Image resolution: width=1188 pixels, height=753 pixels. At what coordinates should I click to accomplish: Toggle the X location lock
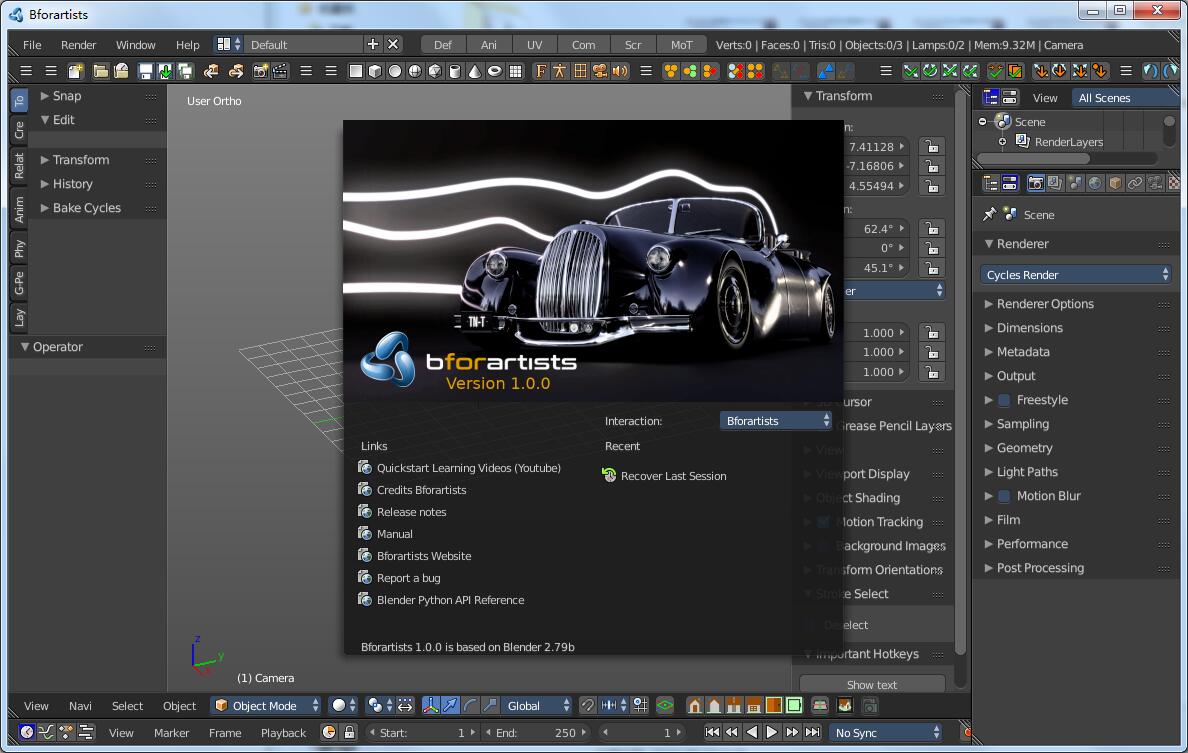click(x=931, y=146)
